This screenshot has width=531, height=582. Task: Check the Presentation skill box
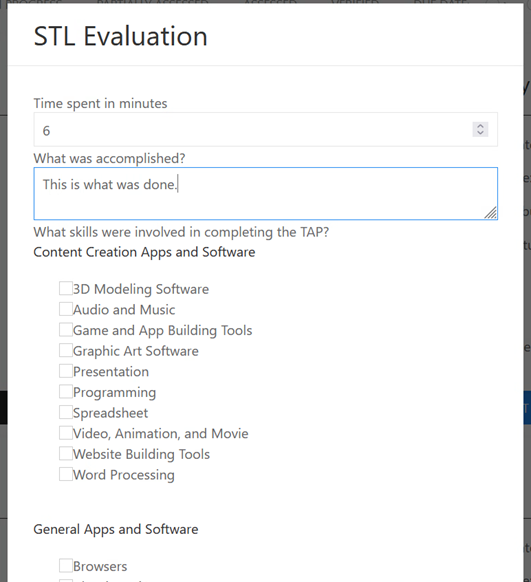pos(66,371)
